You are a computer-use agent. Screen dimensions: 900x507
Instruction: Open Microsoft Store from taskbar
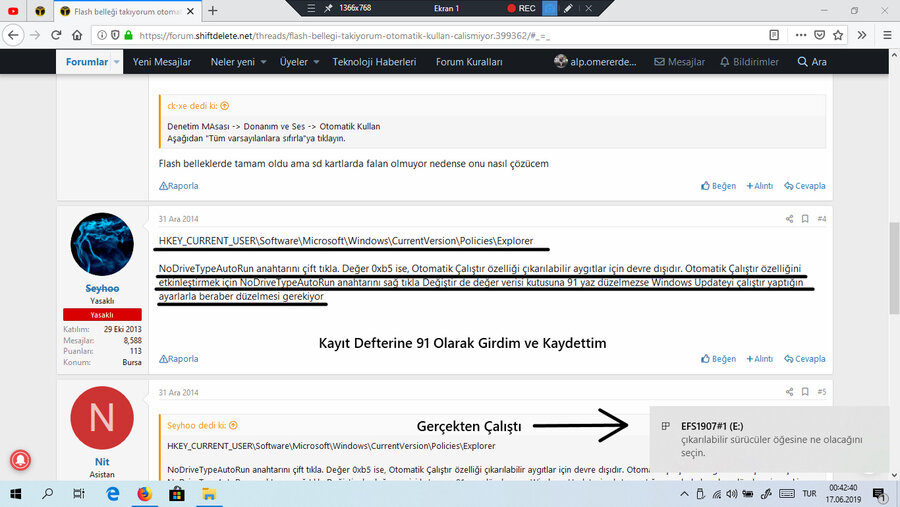(177, 494)
